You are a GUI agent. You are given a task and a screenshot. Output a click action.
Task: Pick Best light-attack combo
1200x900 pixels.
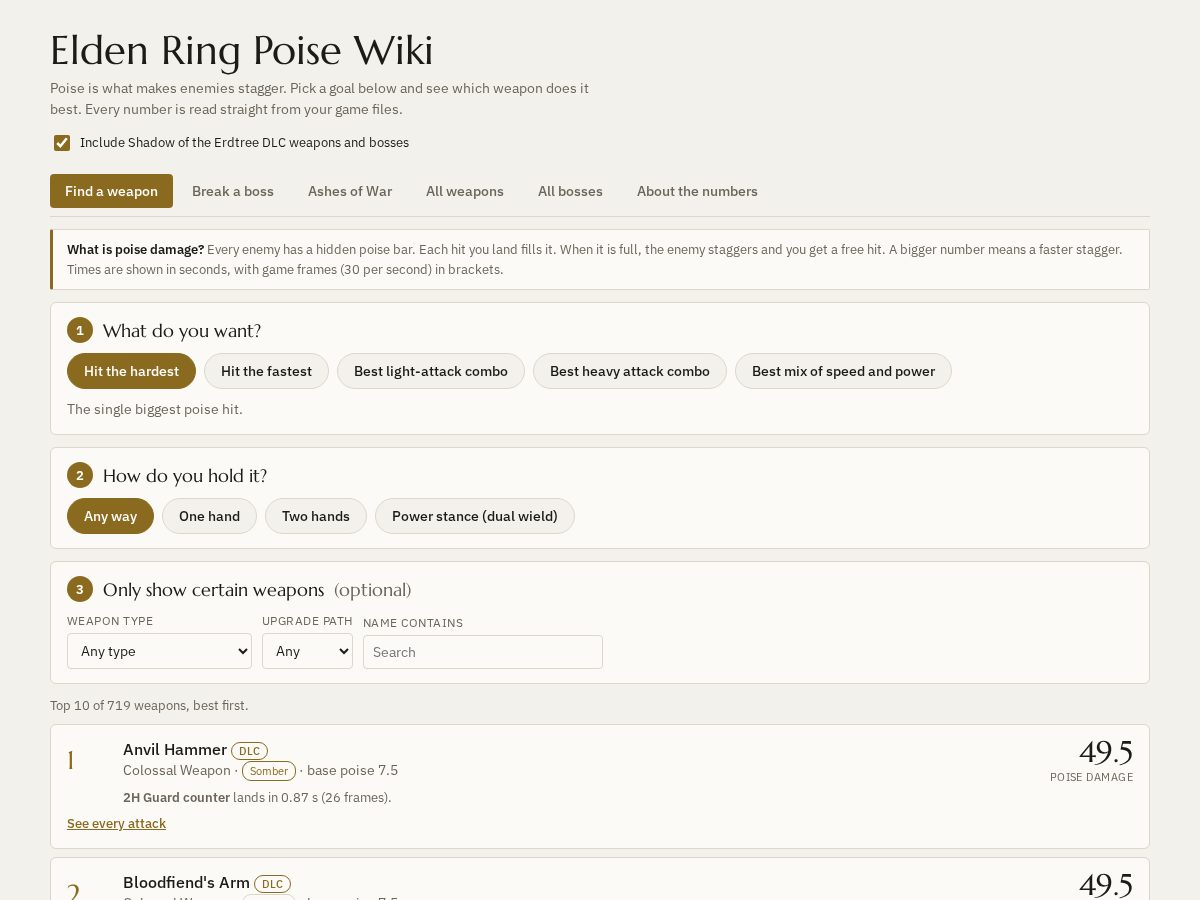tap(431, 371)
